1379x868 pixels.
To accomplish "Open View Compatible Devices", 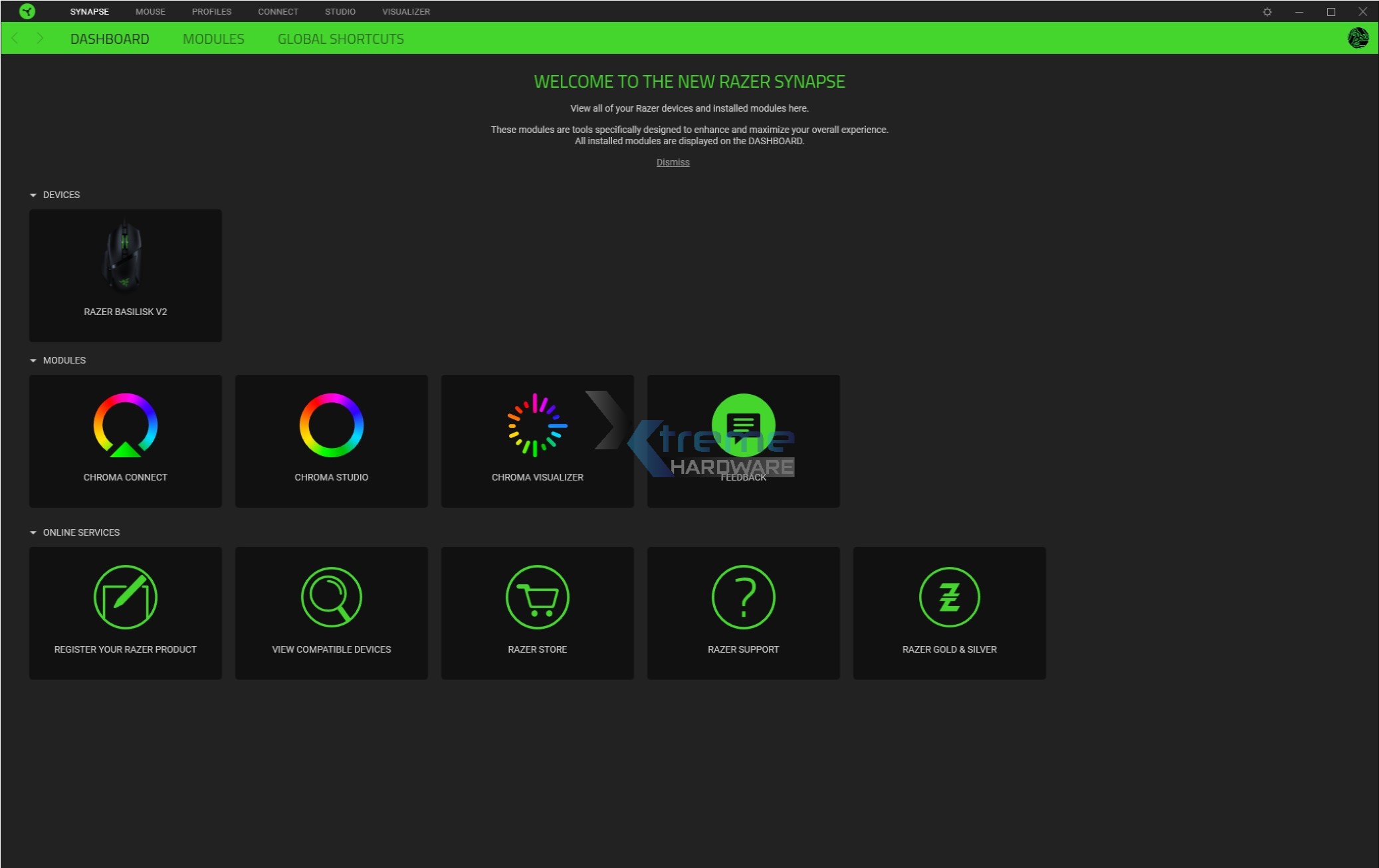I will click(331, 612).
